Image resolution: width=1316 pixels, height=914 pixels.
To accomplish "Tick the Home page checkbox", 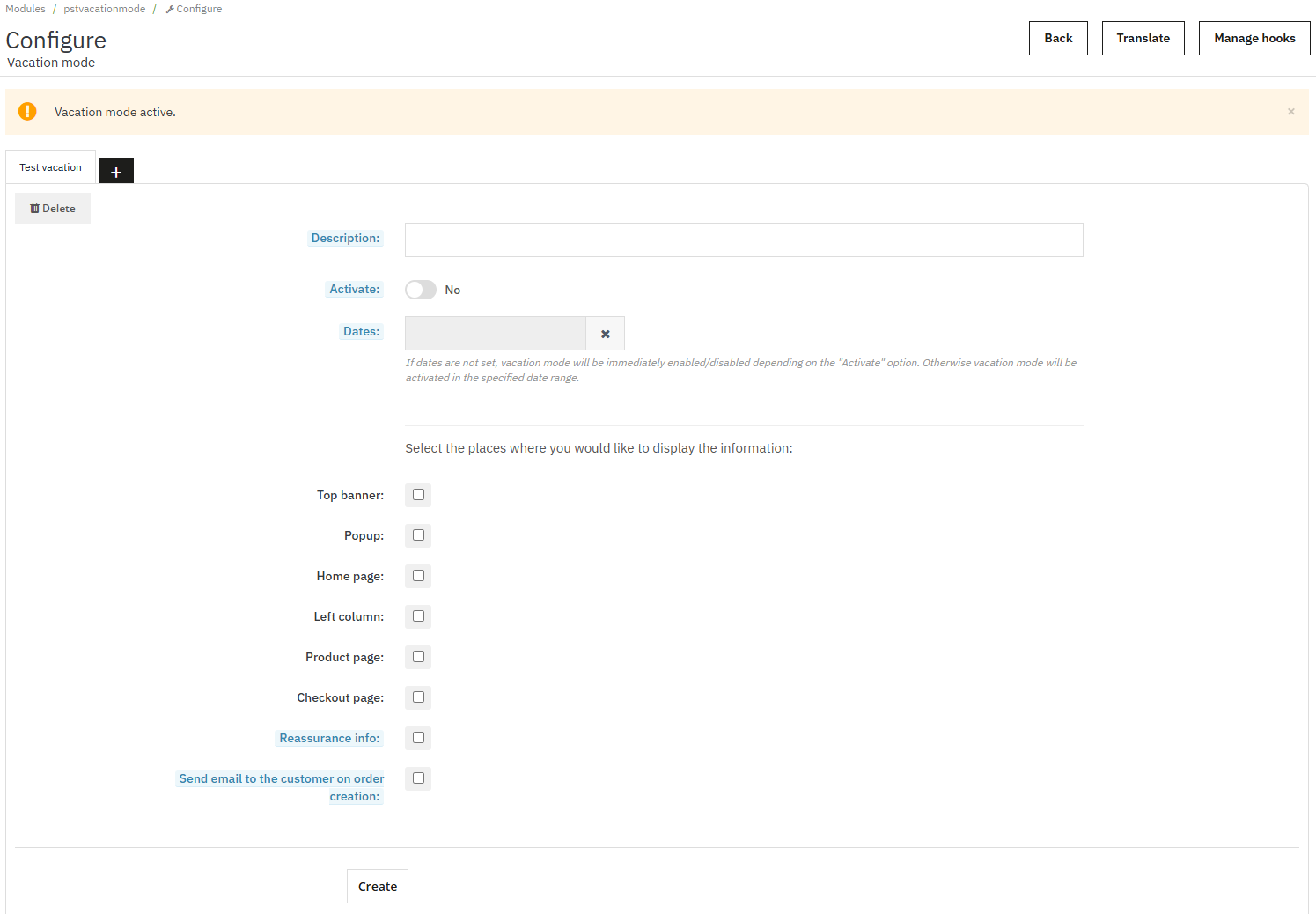I will click(x=418, y=576).
